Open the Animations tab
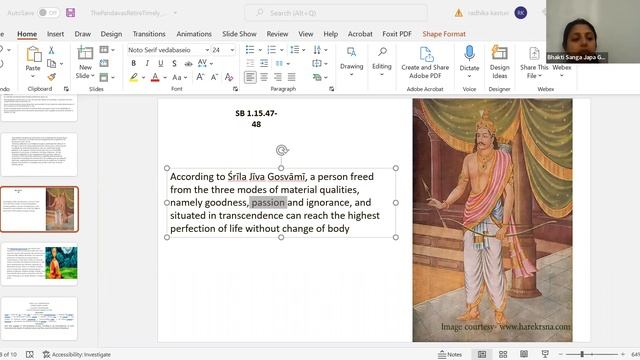The image size is (640, 360). (194, 34)
